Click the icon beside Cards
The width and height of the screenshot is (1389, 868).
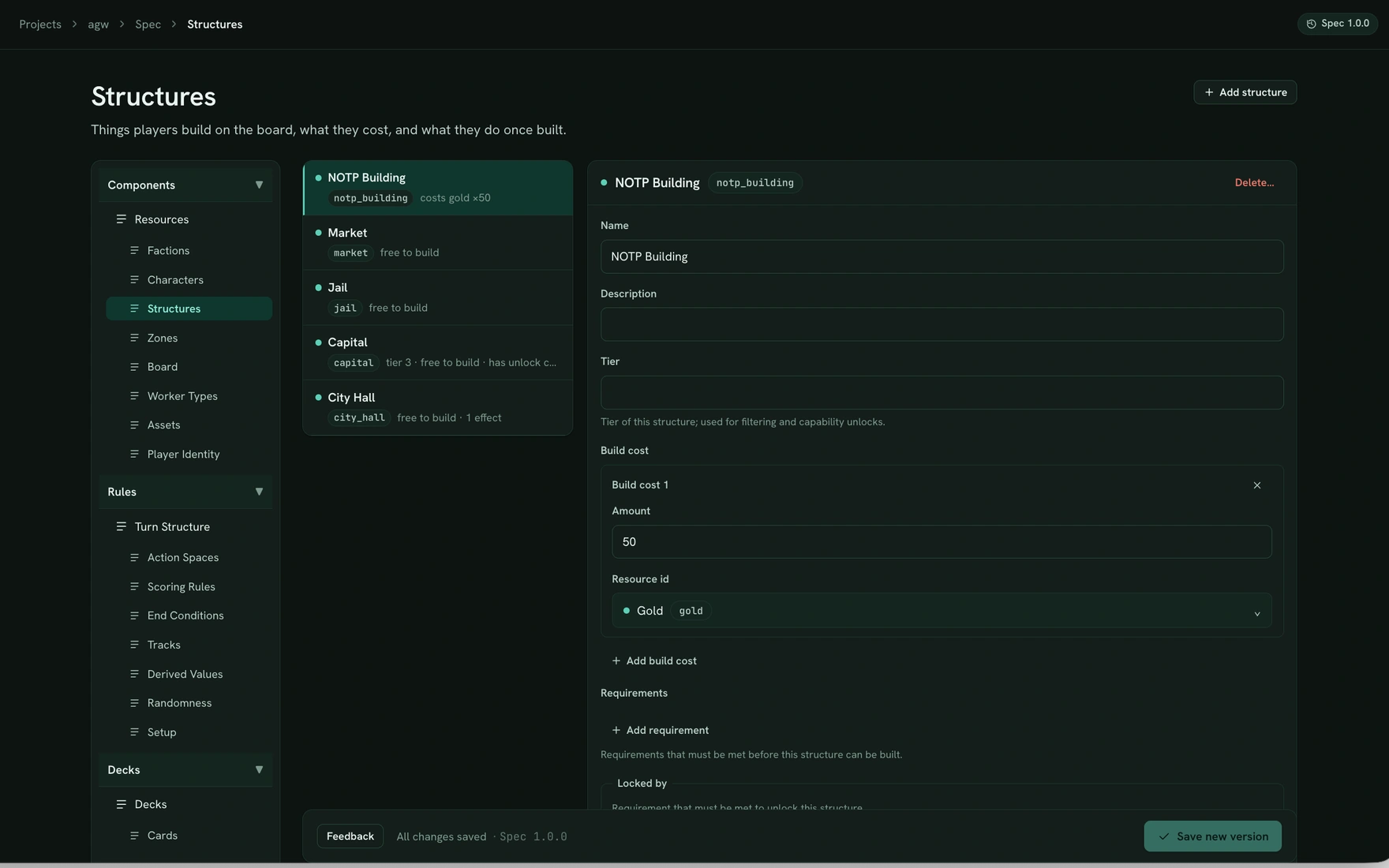[x=134, y=835]
